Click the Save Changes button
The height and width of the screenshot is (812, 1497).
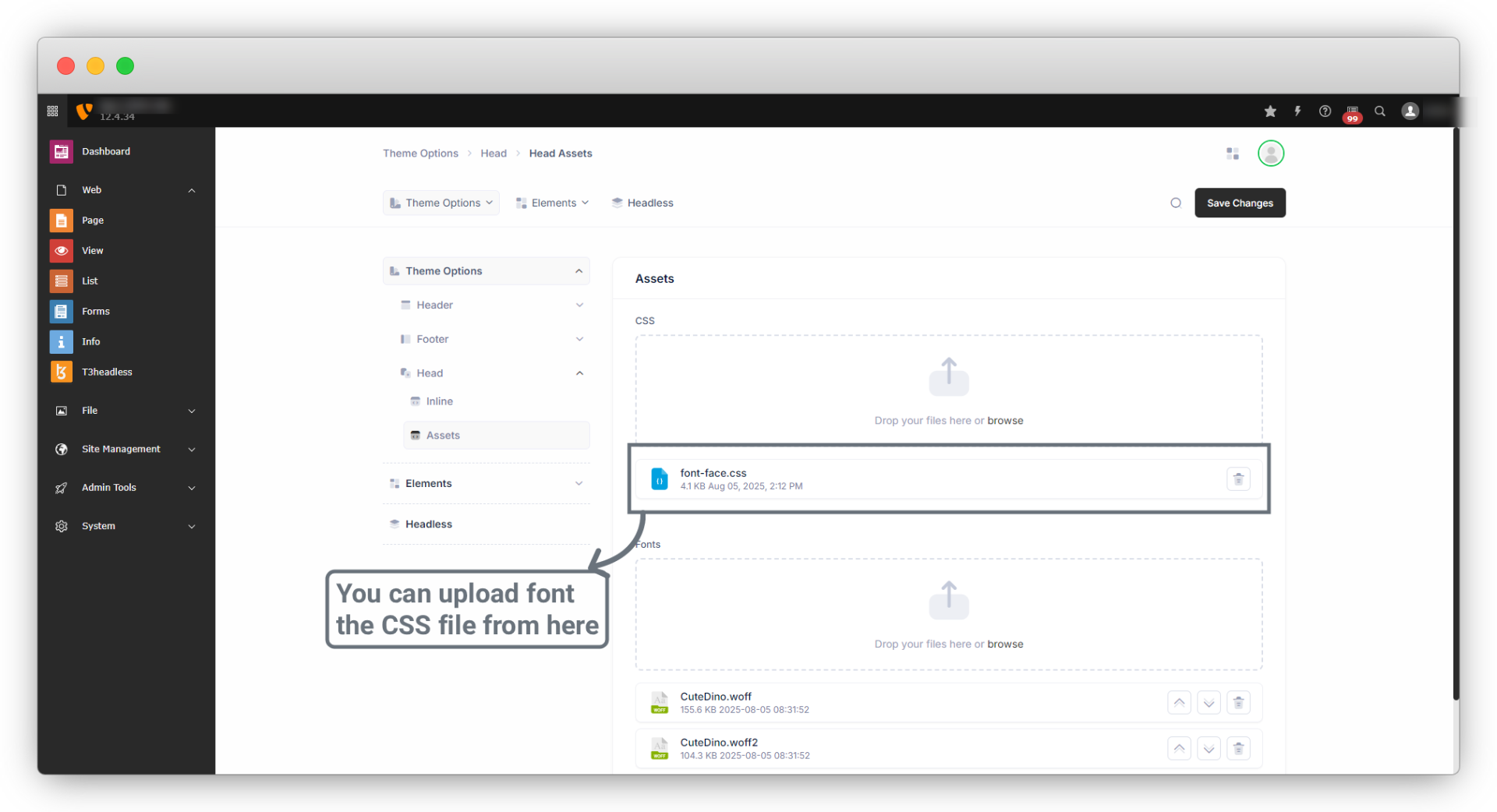1240,203
